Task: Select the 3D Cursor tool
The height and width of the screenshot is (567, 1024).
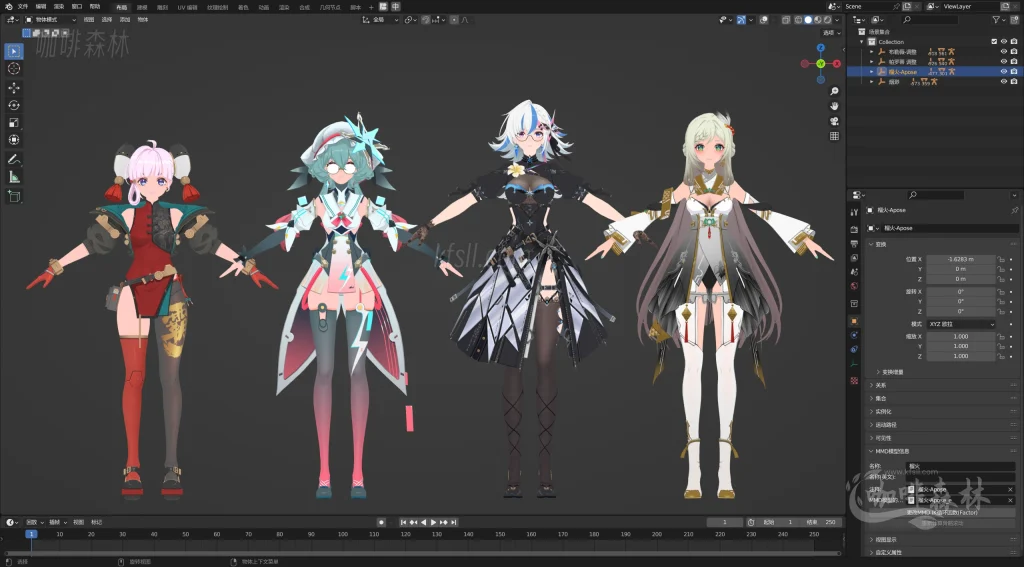Action: tap(14, 69)
